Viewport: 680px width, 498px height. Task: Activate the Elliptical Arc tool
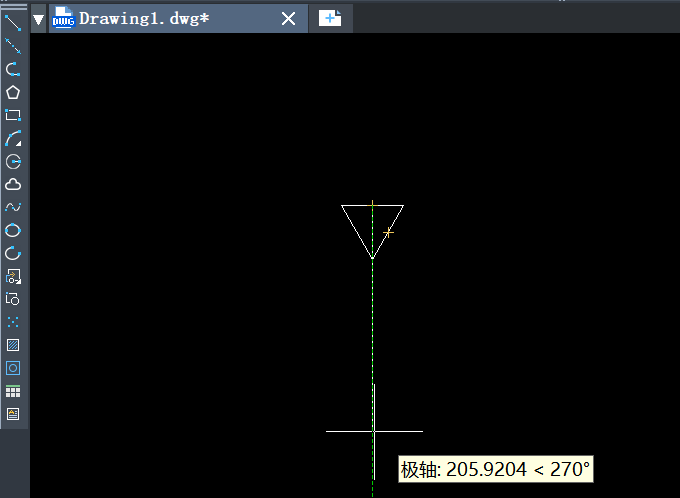(x=13, y=253)
